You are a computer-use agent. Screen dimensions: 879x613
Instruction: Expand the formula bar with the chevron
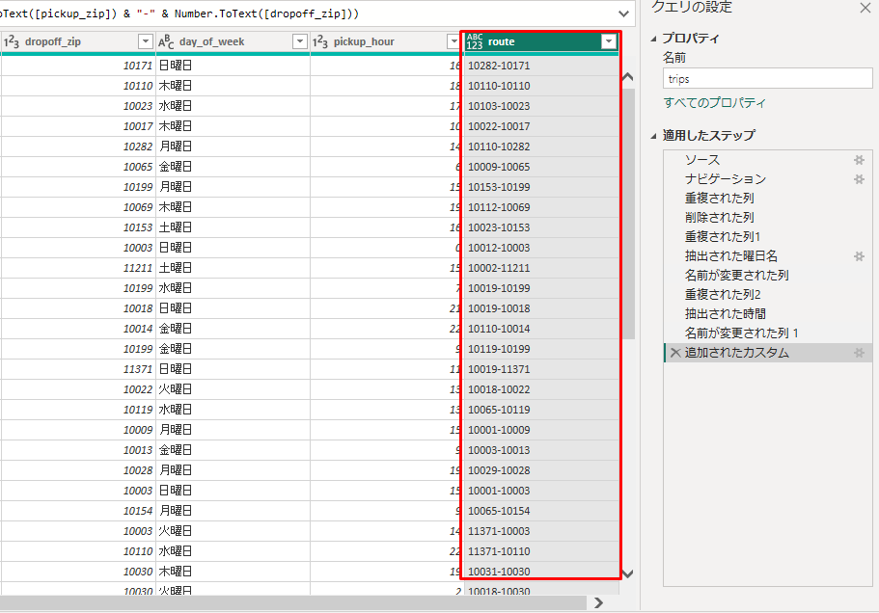(625, 14)
